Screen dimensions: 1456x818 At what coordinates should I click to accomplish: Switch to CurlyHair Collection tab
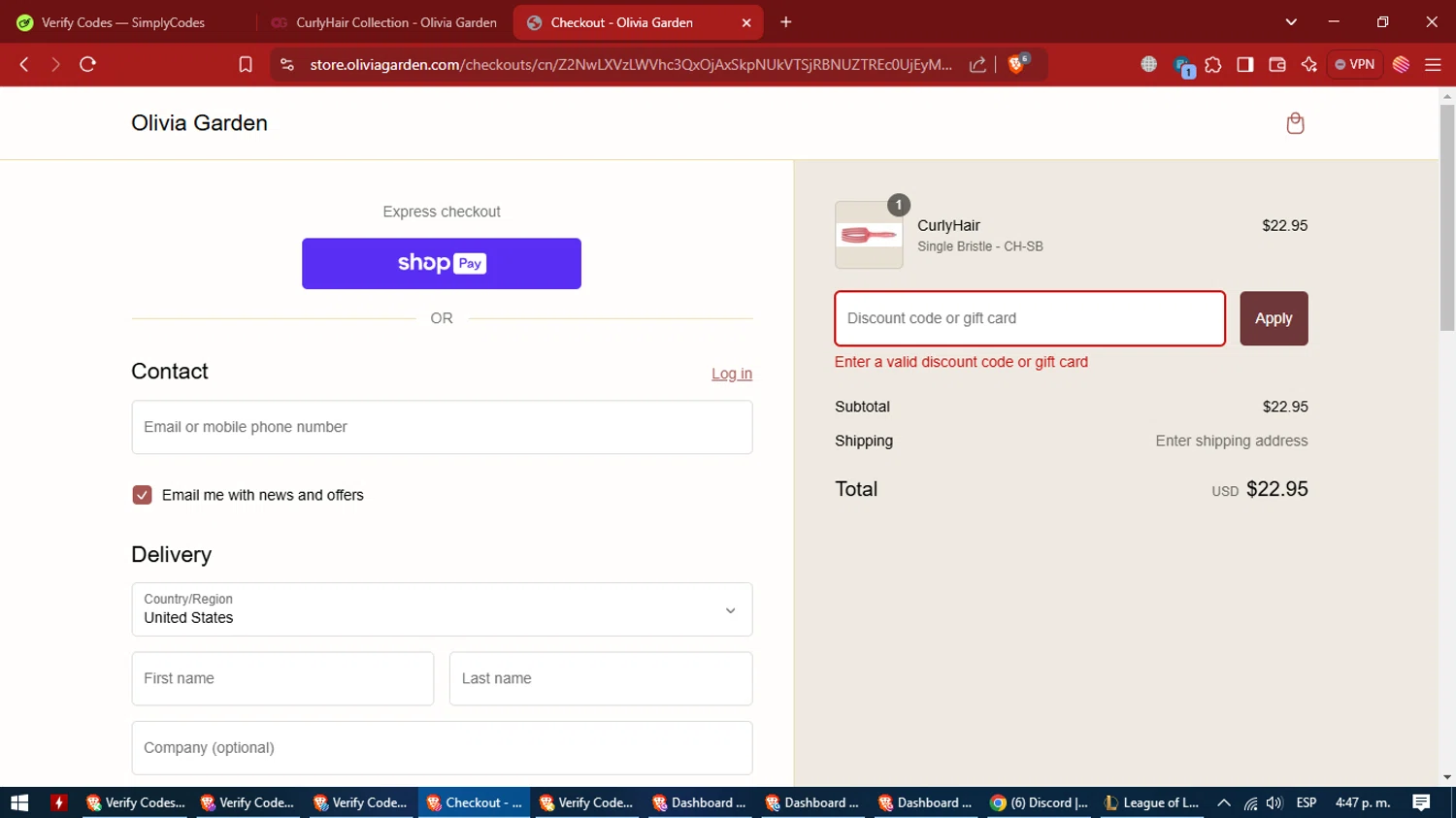tap(385, 22)
